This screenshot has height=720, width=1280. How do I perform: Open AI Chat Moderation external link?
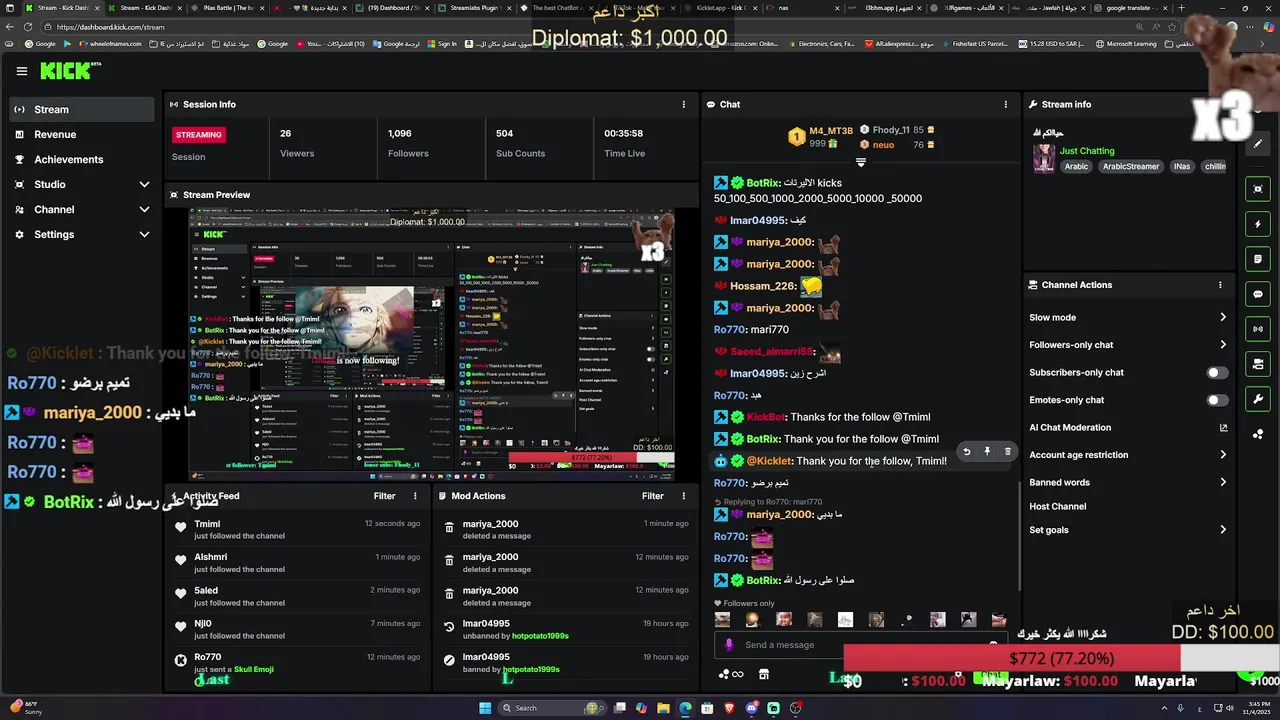(x=1223, y=428)
